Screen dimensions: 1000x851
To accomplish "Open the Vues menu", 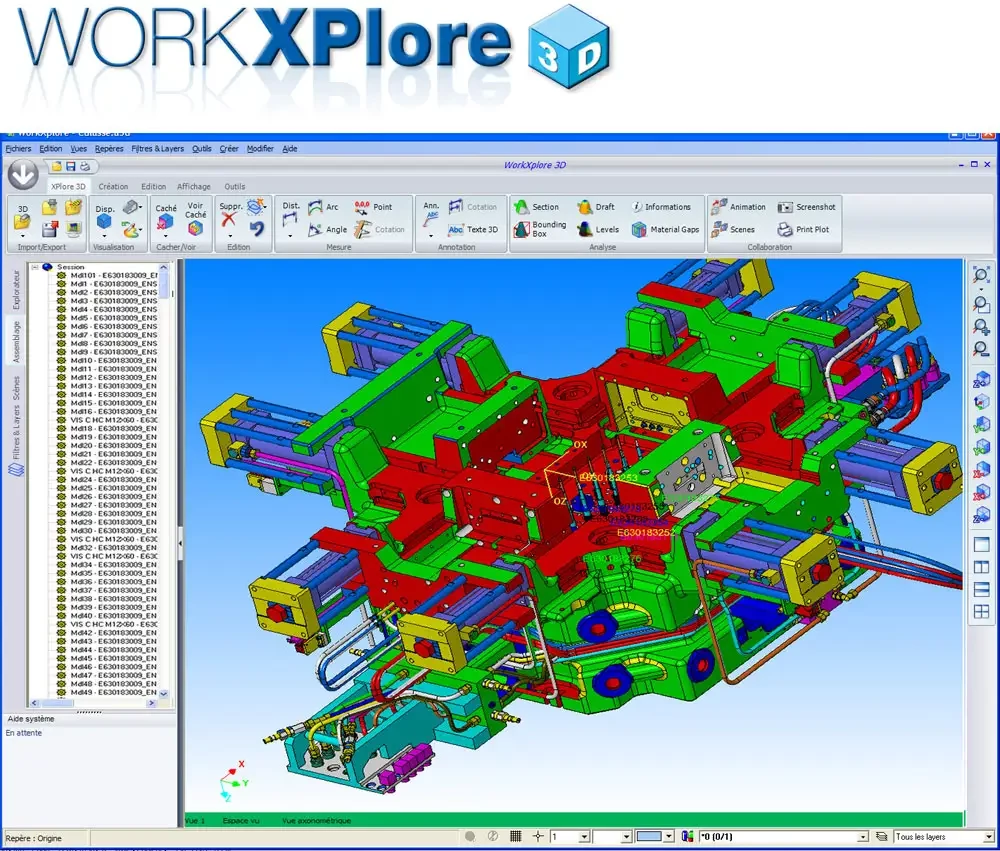I will coord(78,149).
